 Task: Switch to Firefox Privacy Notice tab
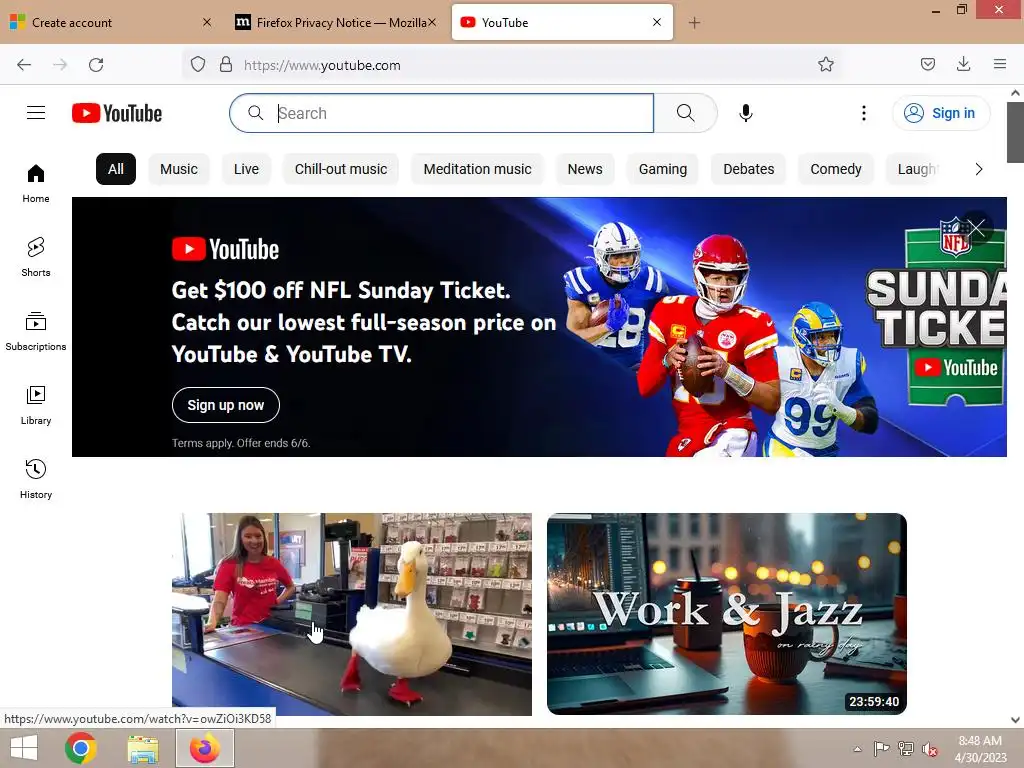pyautogui.click(x=335, y=22)
